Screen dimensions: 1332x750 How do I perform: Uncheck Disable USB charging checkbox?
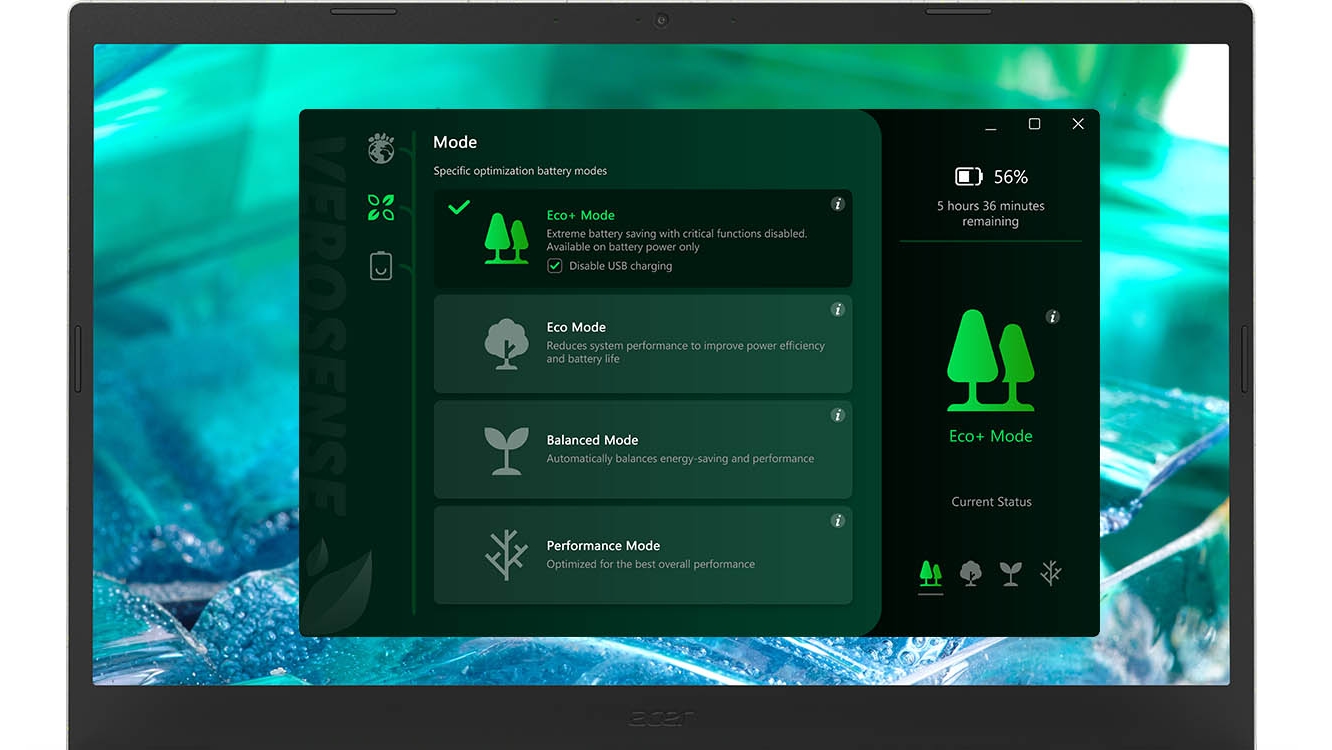(554, 266)
